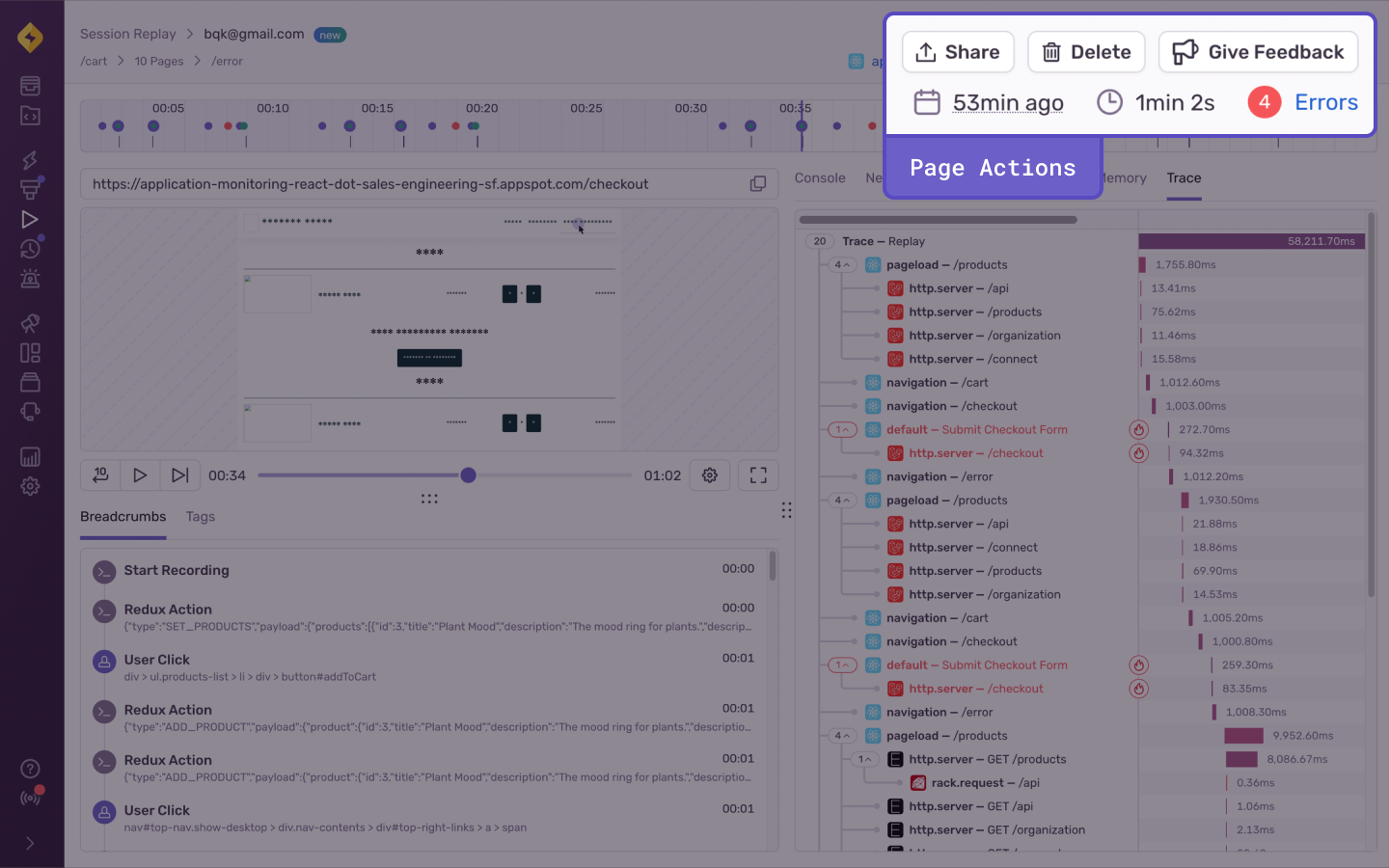The image size is (1389, 868).
Task: Expand the sidebar using the bottom chevron
Action: coord(30,844)
